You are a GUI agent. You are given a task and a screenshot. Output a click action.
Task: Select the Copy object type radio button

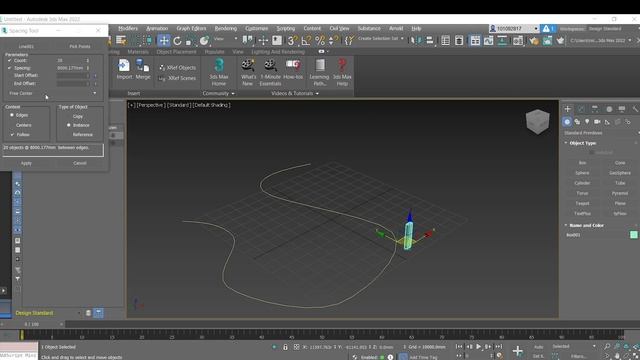(x=69, y=116)
